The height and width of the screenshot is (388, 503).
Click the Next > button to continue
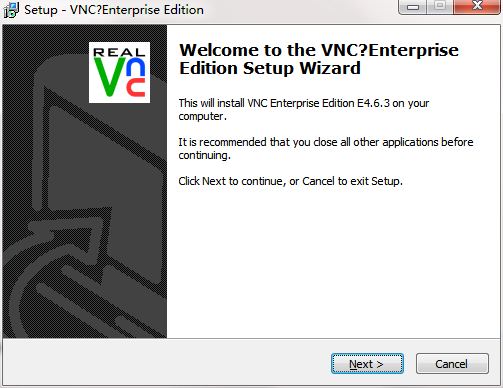coord(367,364)
